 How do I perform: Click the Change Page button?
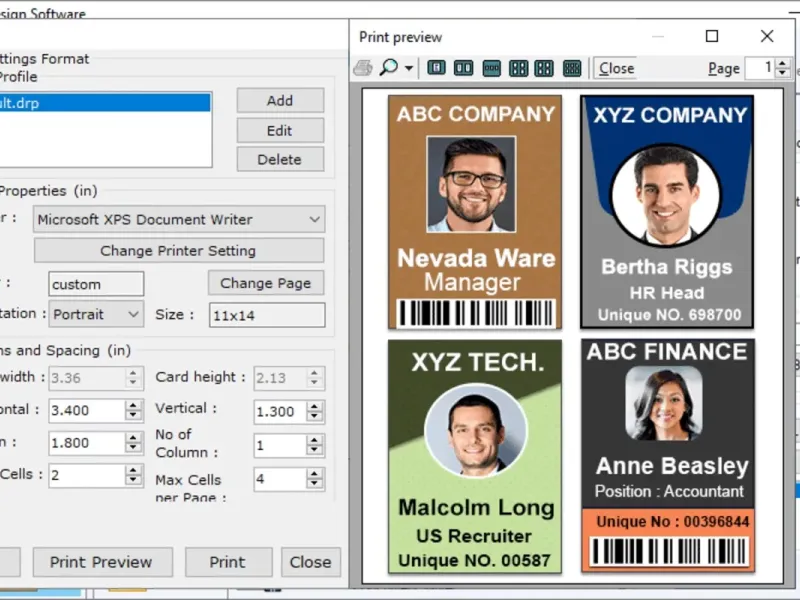pos(266,283)
